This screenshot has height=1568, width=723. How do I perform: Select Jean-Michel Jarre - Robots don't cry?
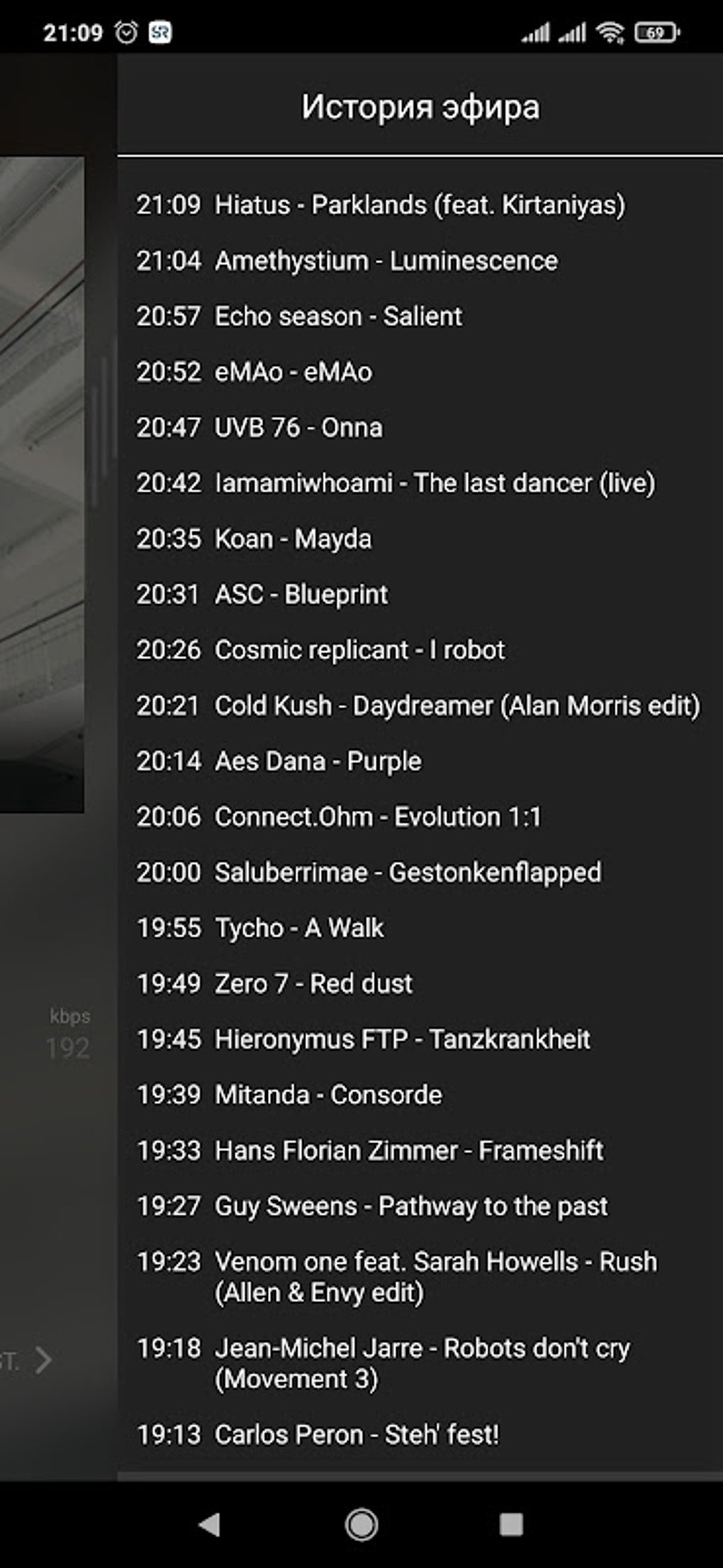tap(422, 1363)
